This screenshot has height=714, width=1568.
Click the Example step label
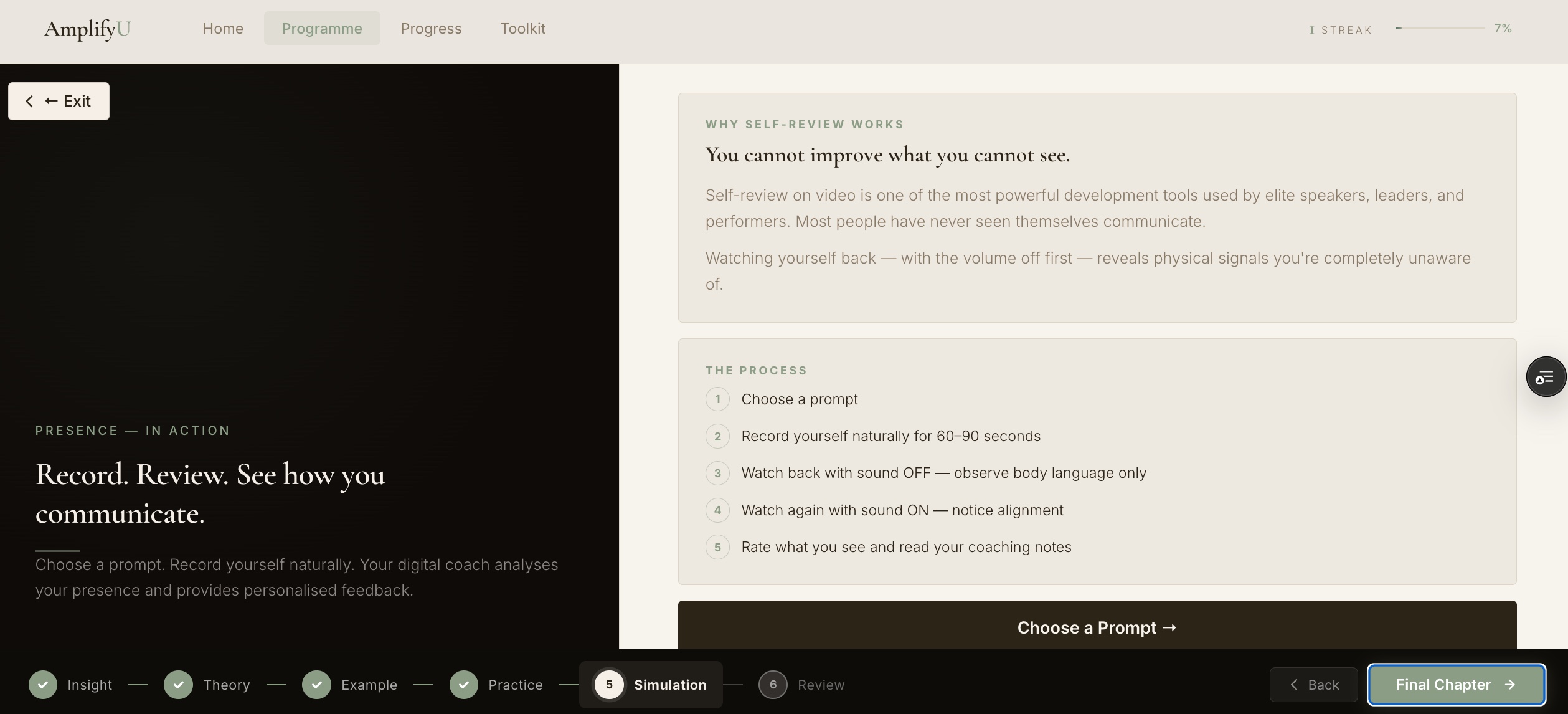click(x=369, y=685)
